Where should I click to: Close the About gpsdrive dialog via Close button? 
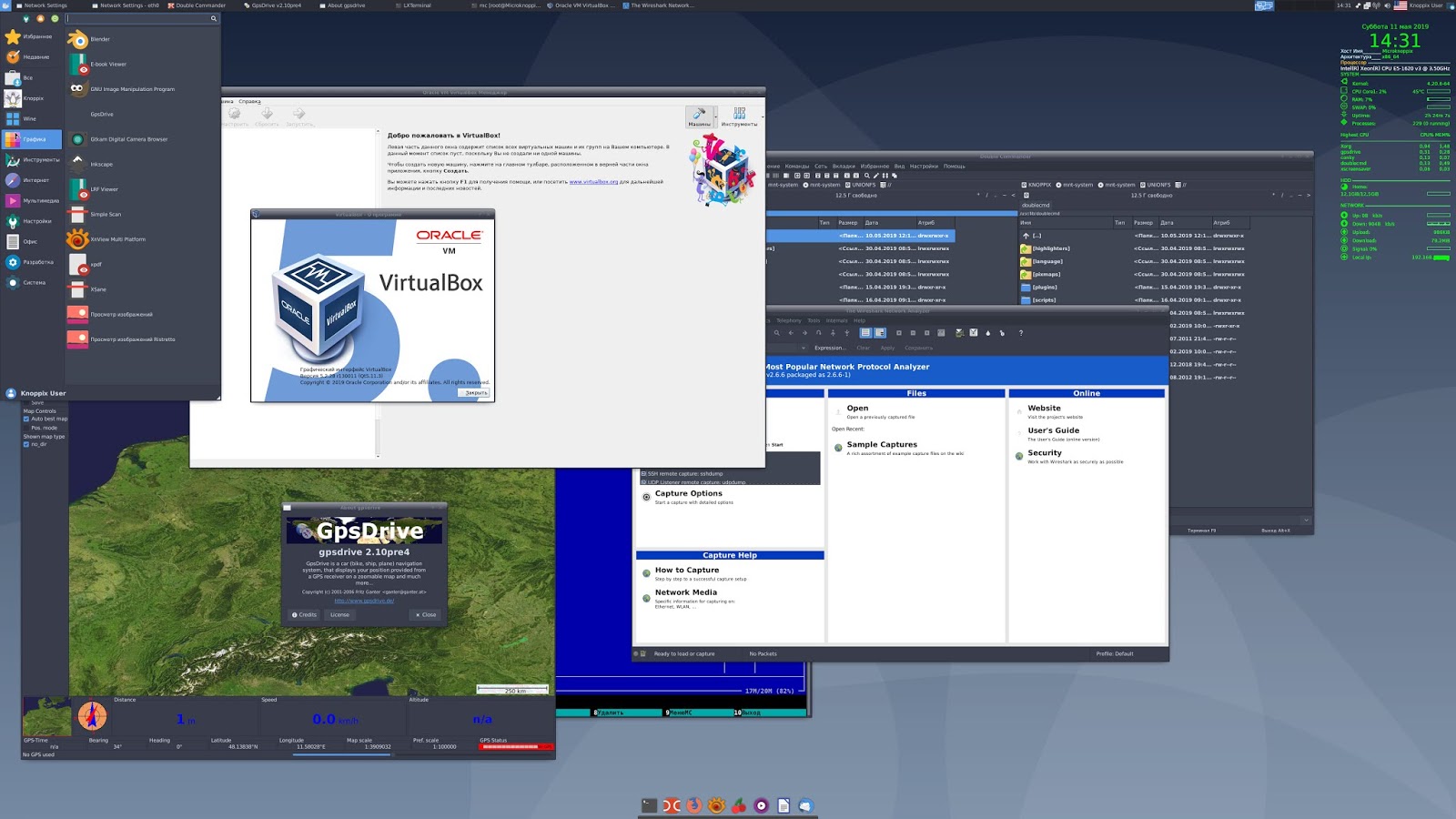pyautogui.click(x=426, y=615)
